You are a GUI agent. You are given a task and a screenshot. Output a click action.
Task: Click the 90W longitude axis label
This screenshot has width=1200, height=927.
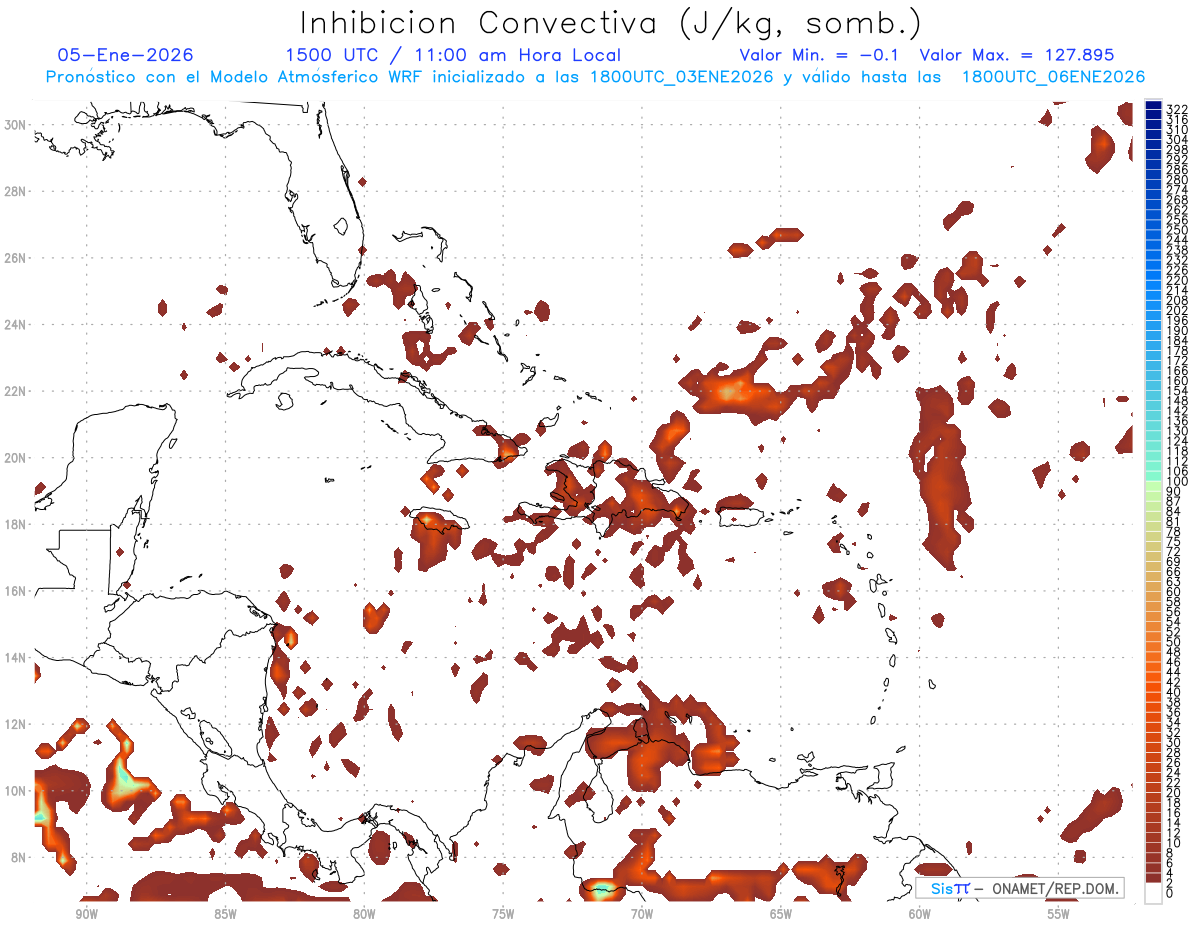click(x=86, y=914)
